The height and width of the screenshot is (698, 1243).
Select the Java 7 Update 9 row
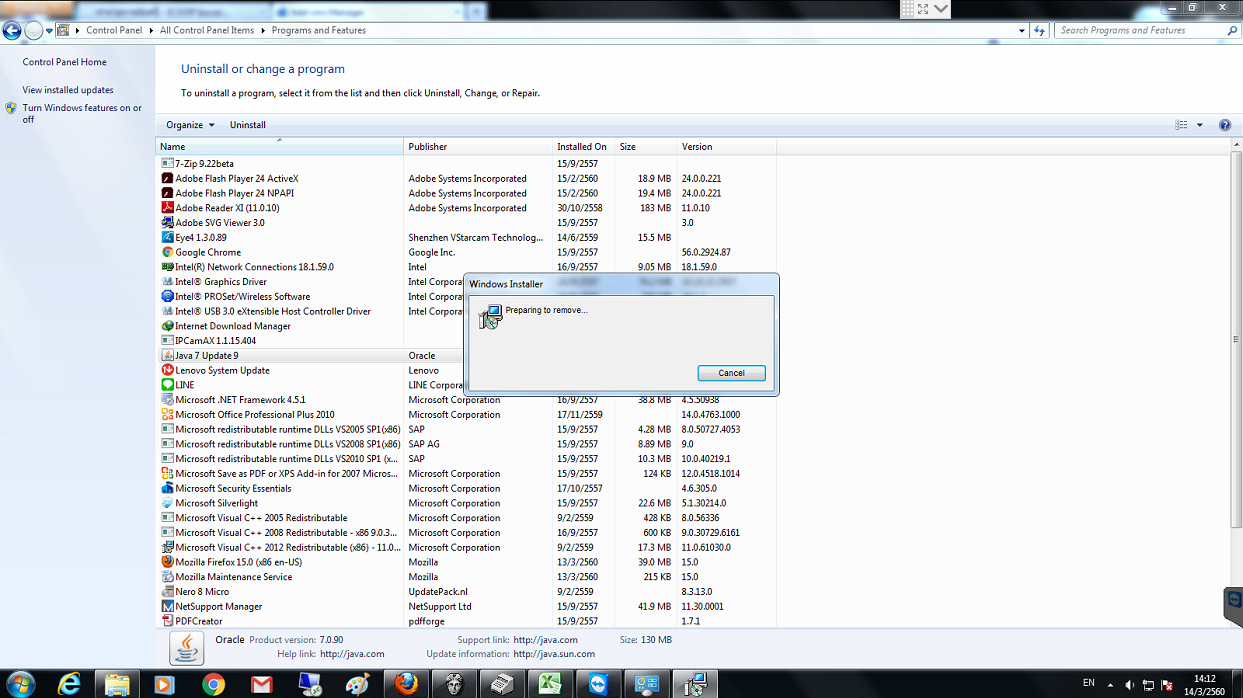tap(468, 355)
